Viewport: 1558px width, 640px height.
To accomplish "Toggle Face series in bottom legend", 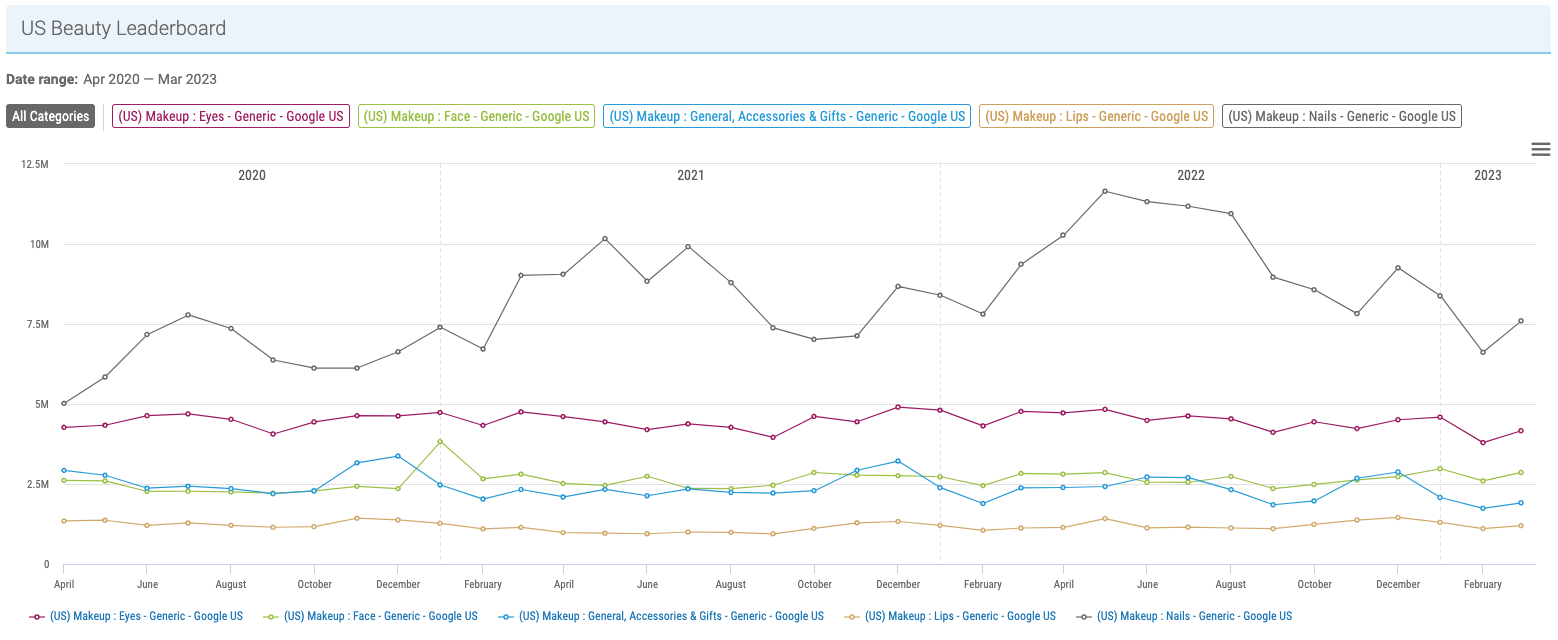I will [x=371, y=616].
